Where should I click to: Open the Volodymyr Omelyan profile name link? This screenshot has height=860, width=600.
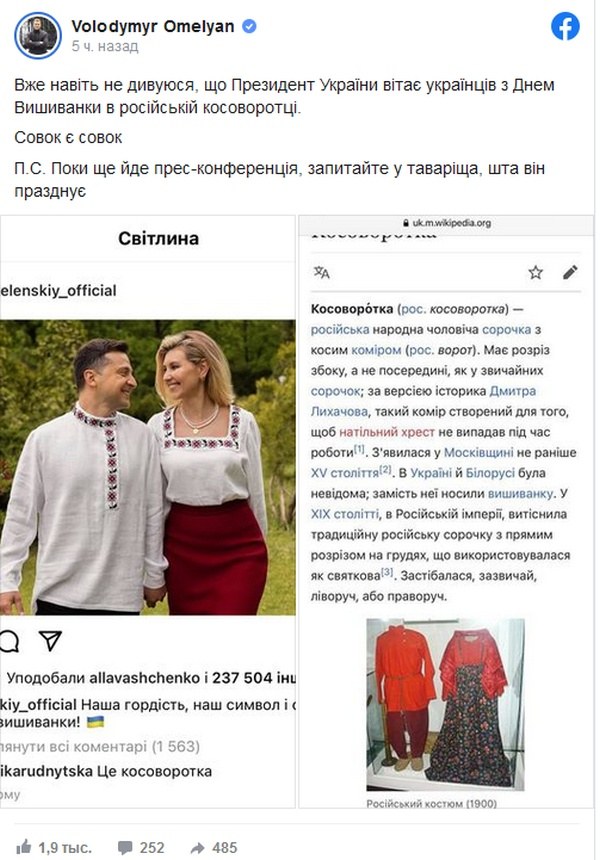pos(152,26)
